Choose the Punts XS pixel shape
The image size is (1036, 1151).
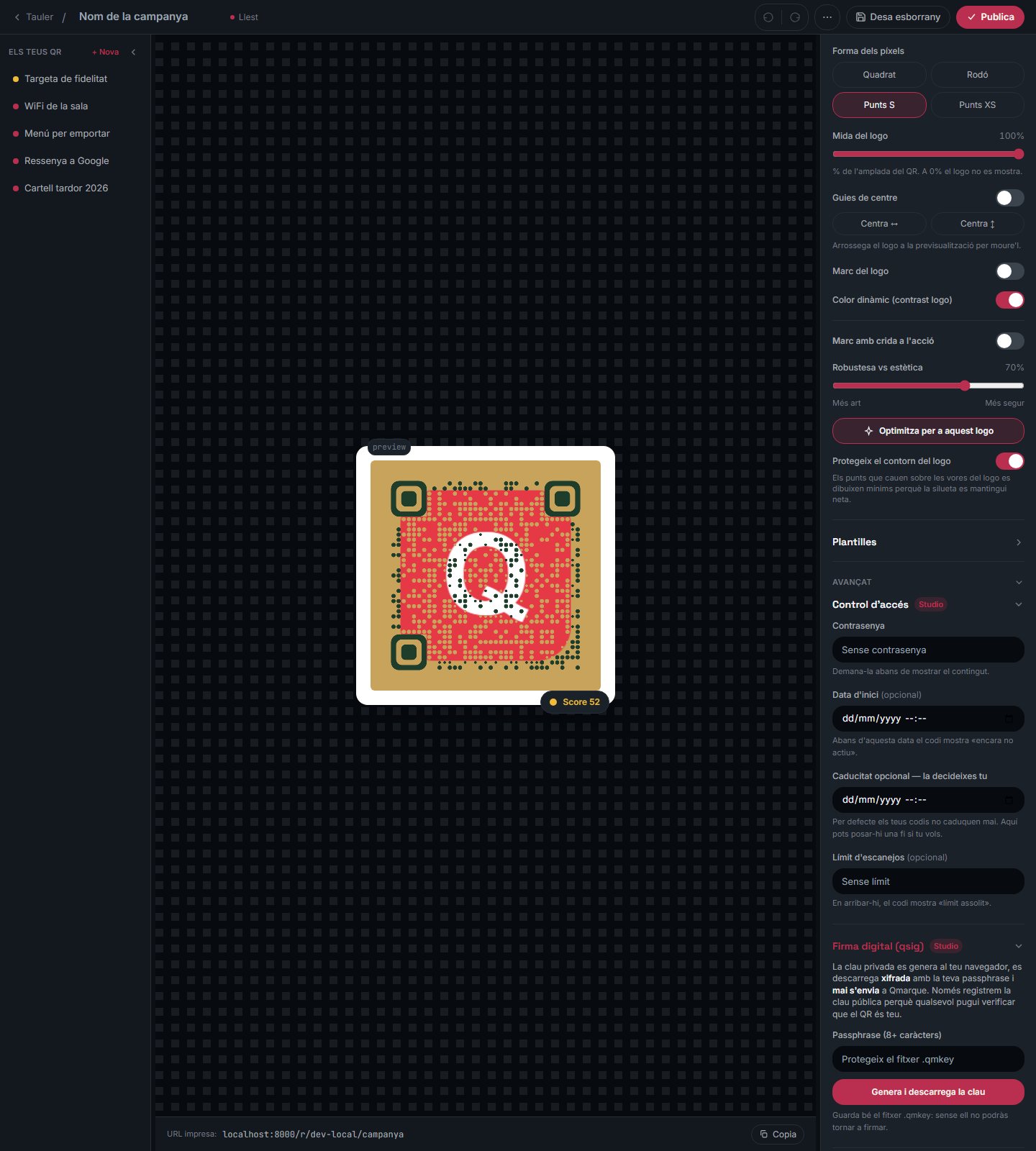978,105
